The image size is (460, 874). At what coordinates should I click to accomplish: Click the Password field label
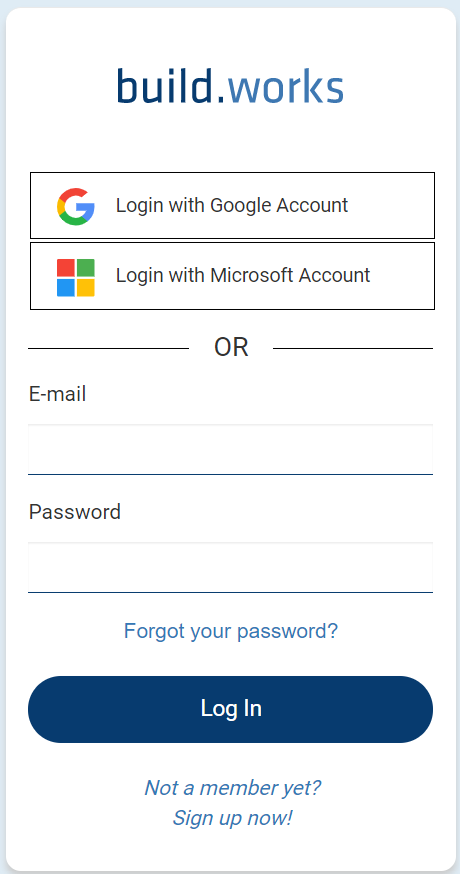75,512
